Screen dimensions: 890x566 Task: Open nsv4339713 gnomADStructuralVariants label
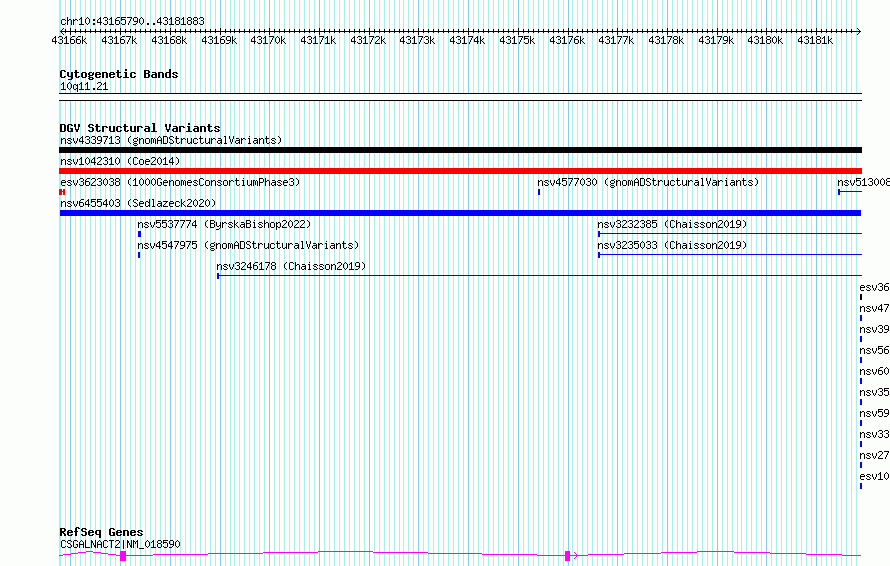point(171,140)
